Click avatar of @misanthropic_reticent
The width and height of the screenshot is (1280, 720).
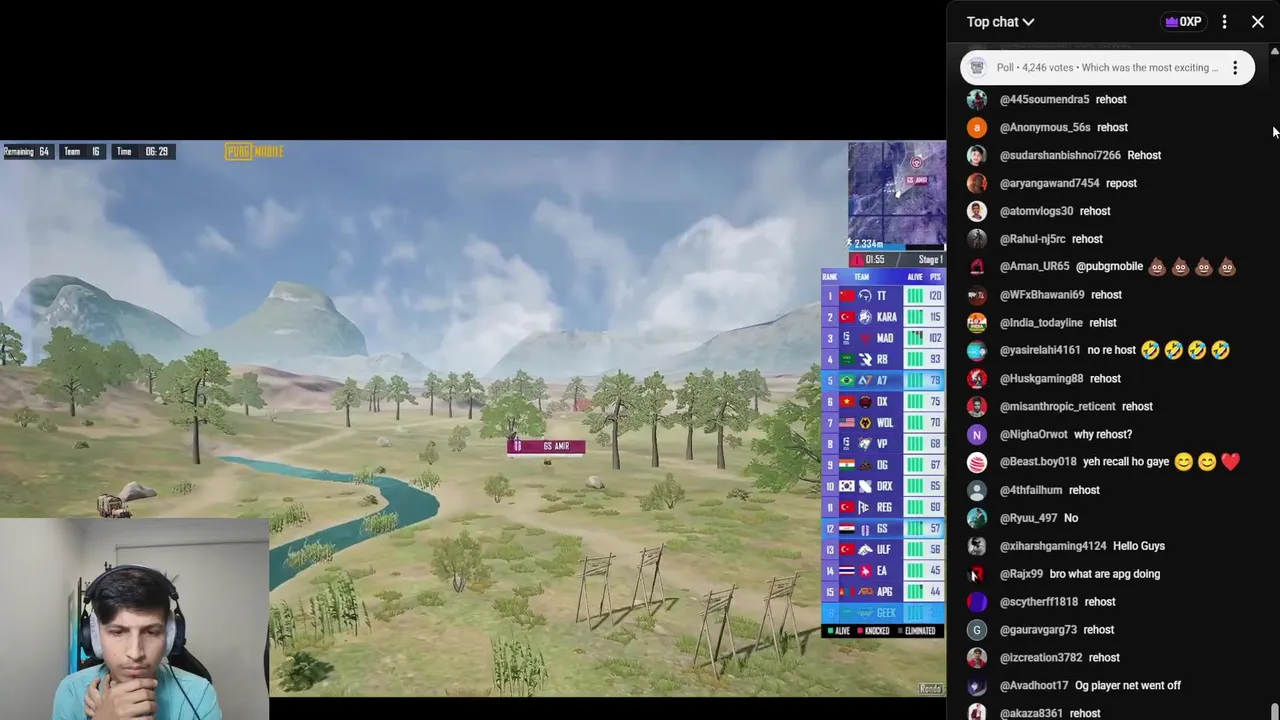[977, 406]
